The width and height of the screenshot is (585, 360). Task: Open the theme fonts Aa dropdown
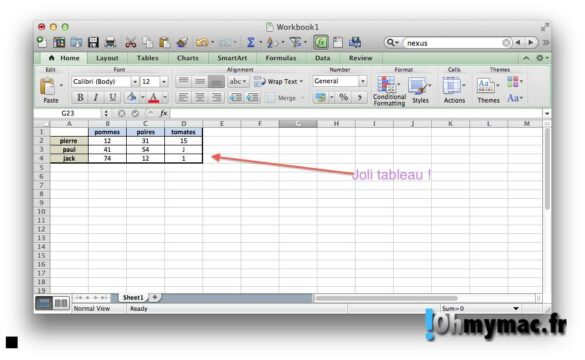tap(515, 98)
